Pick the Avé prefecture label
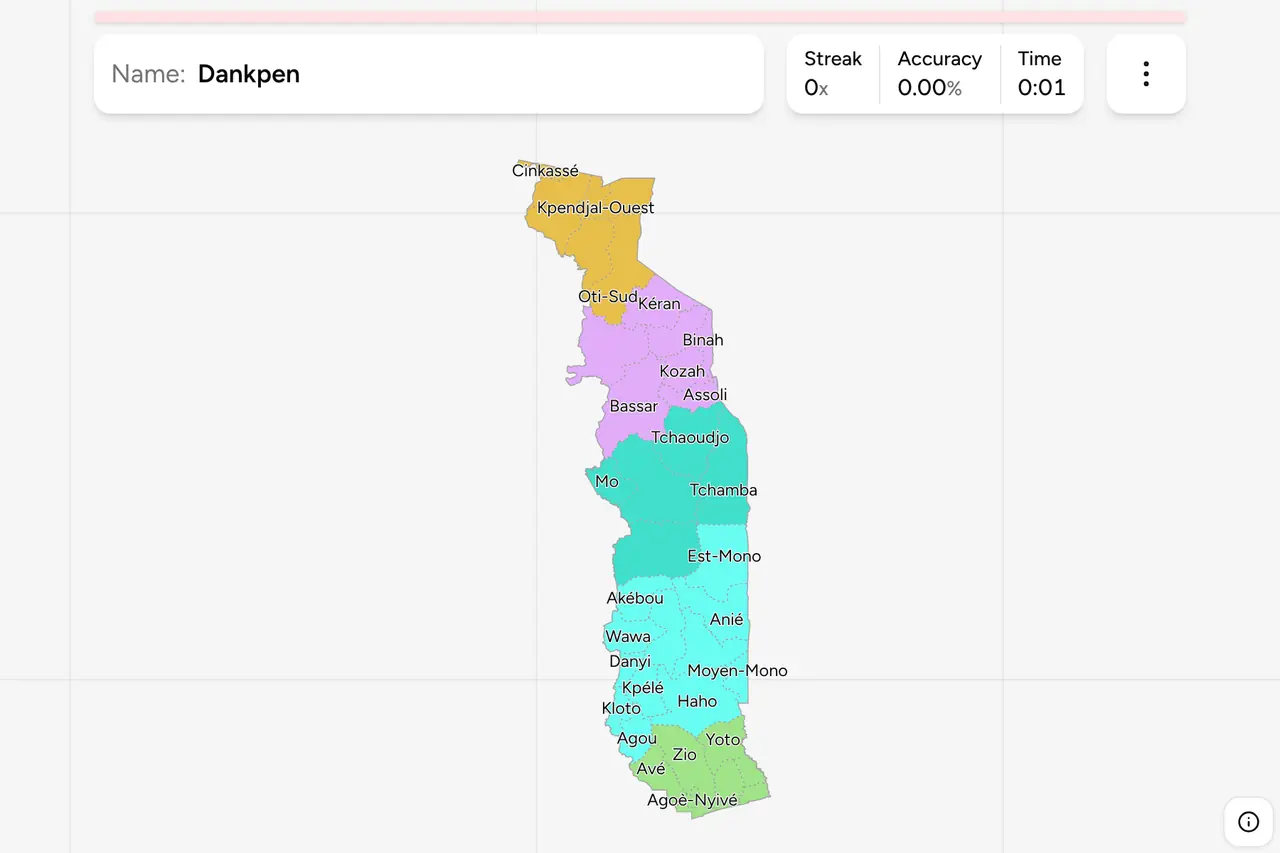Viewport: 1280px width, 853px height. point(651,769)
